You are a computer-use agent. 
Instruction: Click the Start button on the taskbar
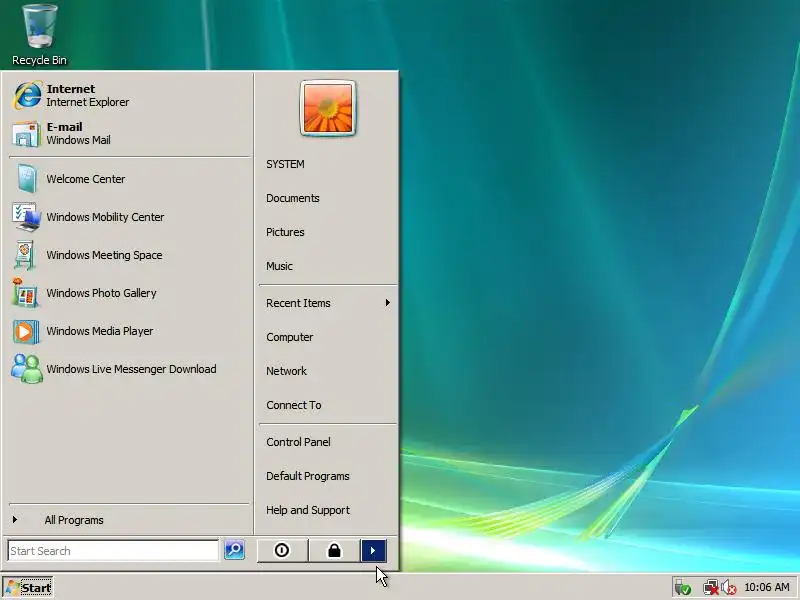[x=28, y=588]
